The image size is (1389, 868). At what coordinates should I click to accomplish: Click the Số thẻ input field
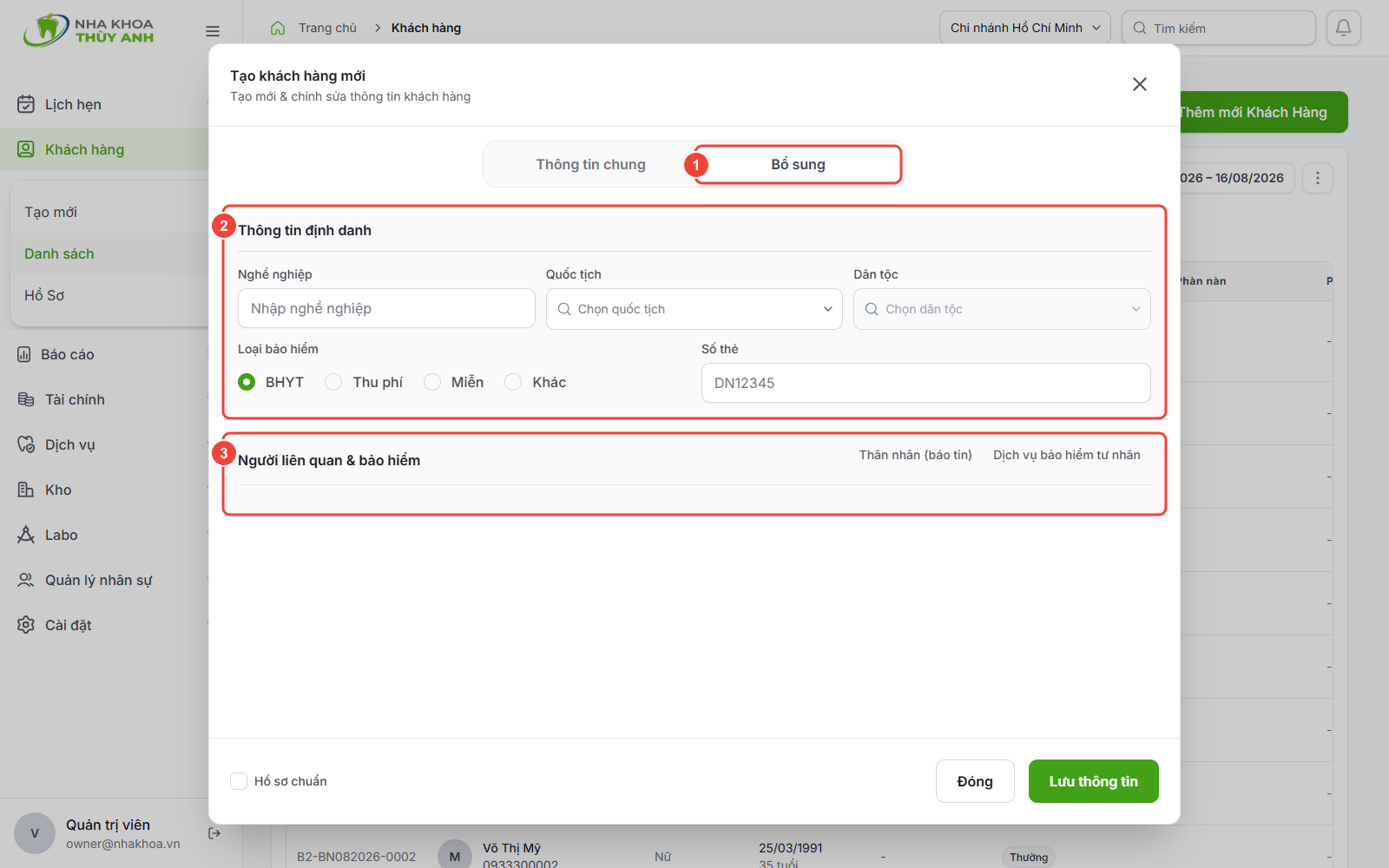[926, 383]
